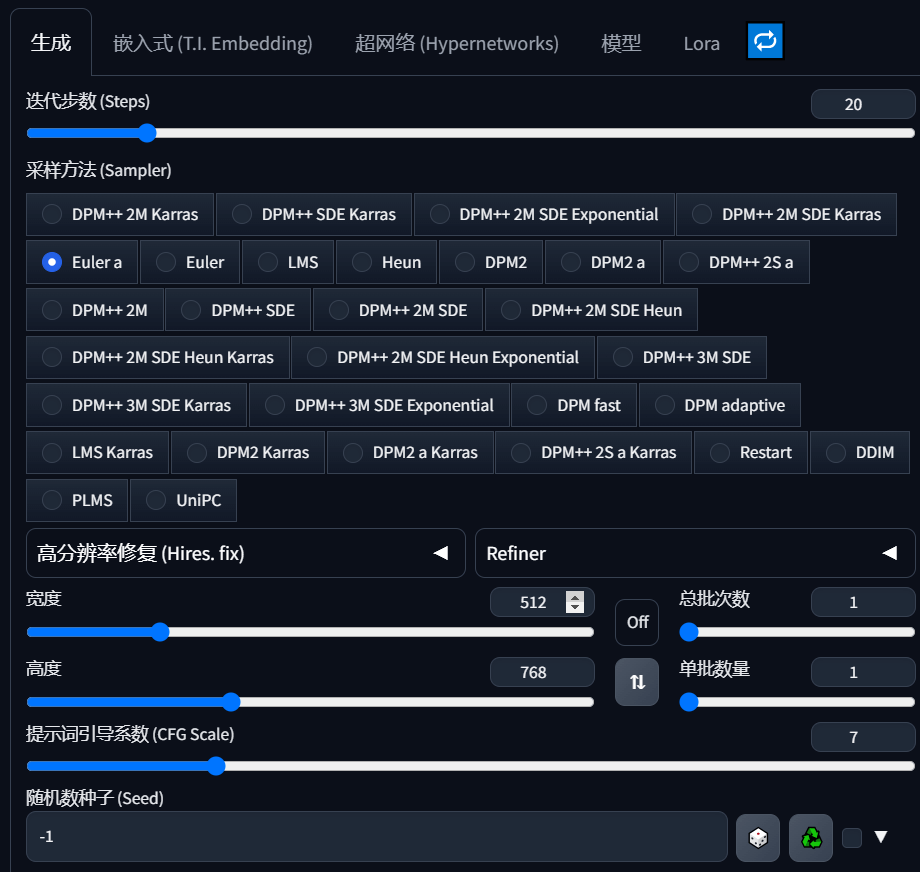The image size is (920, 872).
Task: Open the 超网络 (Hypernetworks) tab
Action: [456, 43]
